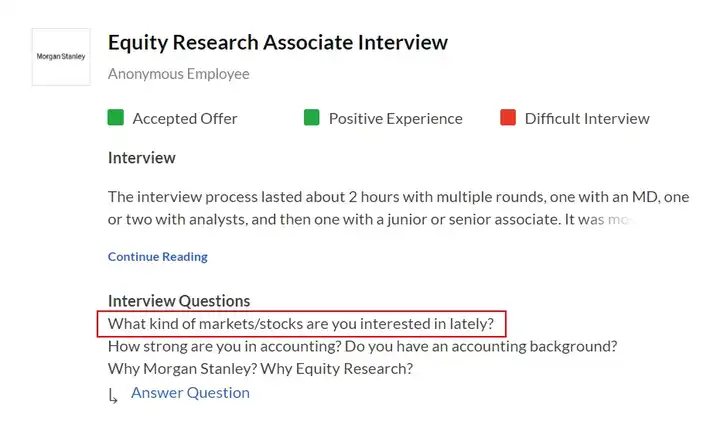This screenshot has height=425, width=720.
Task: Open the Equity Research Associate Interview title
Action: [x=277, y=42]
